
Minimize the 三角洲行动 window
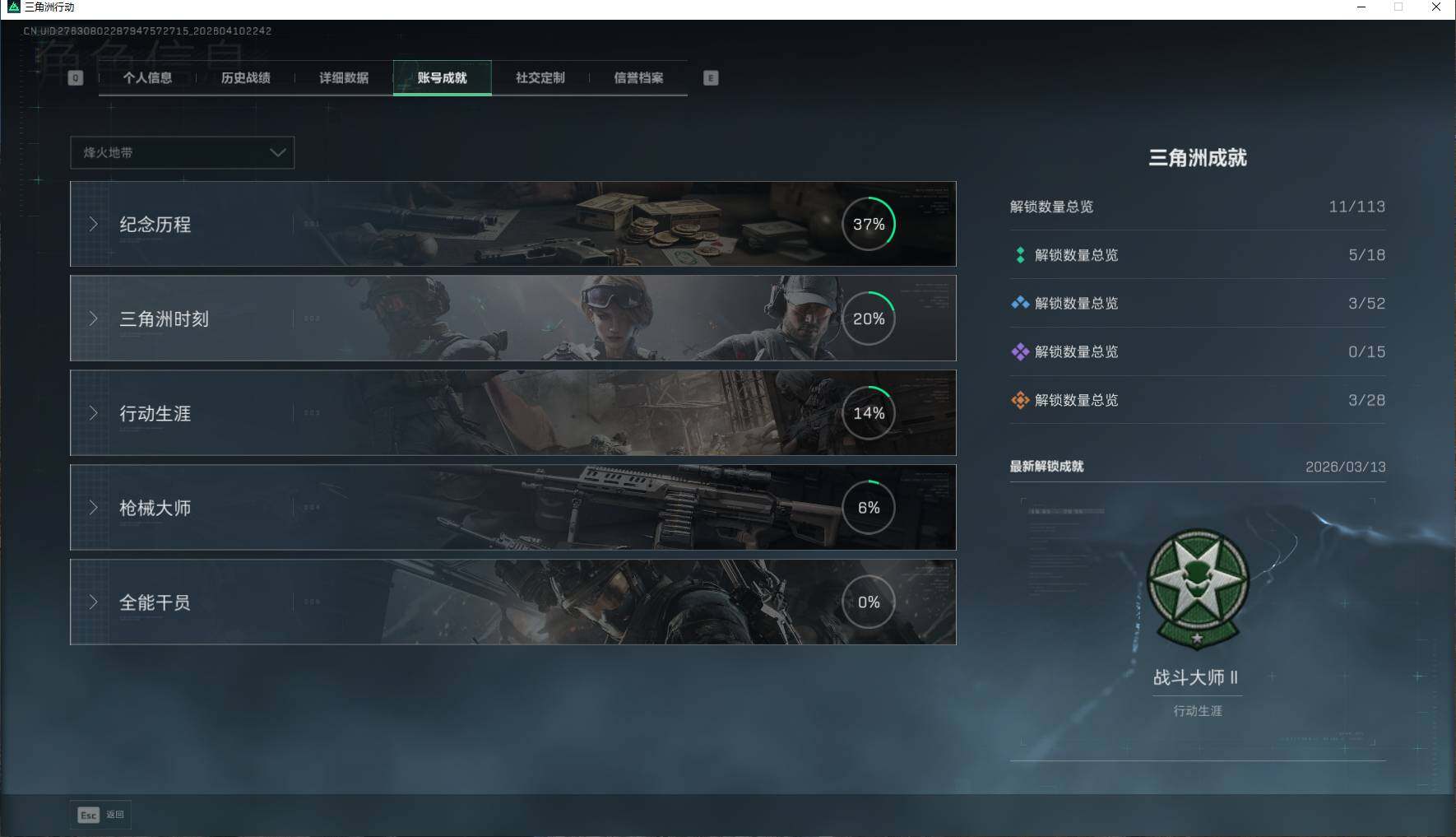point(1361,7)
